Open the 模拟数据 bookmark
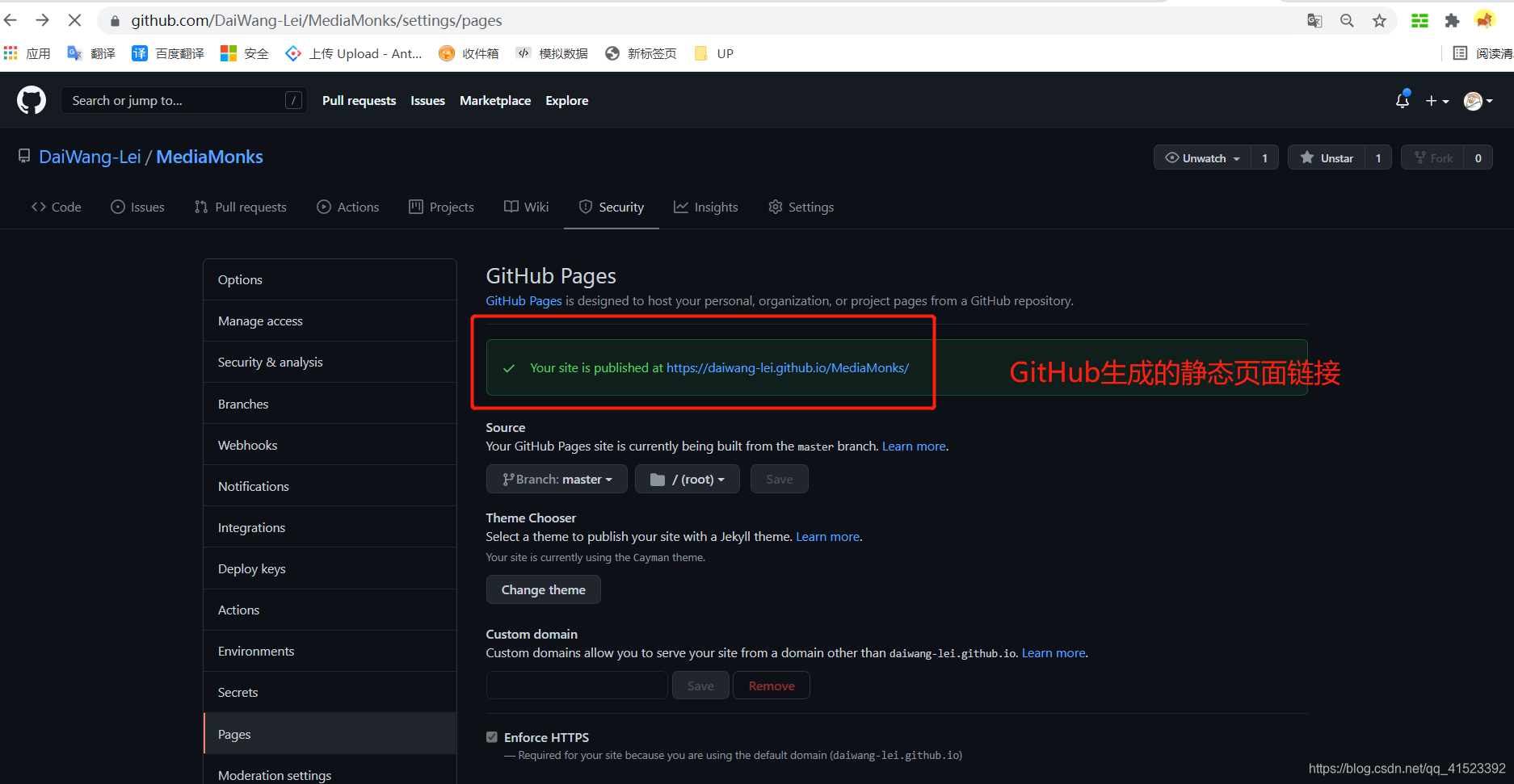Viewport: 1514px width, 784px height. tap(553, 53)
